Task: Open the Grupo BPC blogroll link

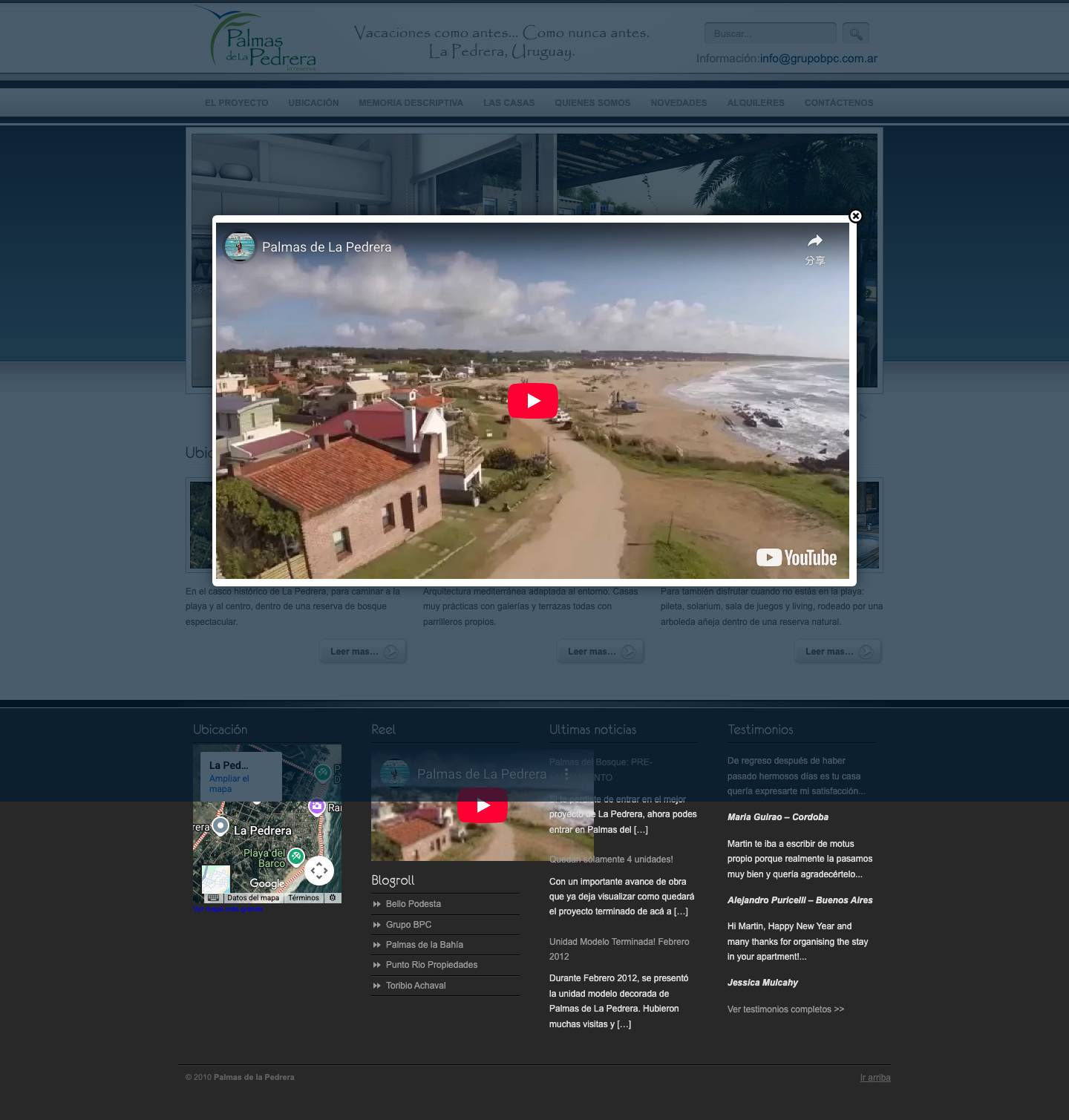Action: tap(408, 925)
